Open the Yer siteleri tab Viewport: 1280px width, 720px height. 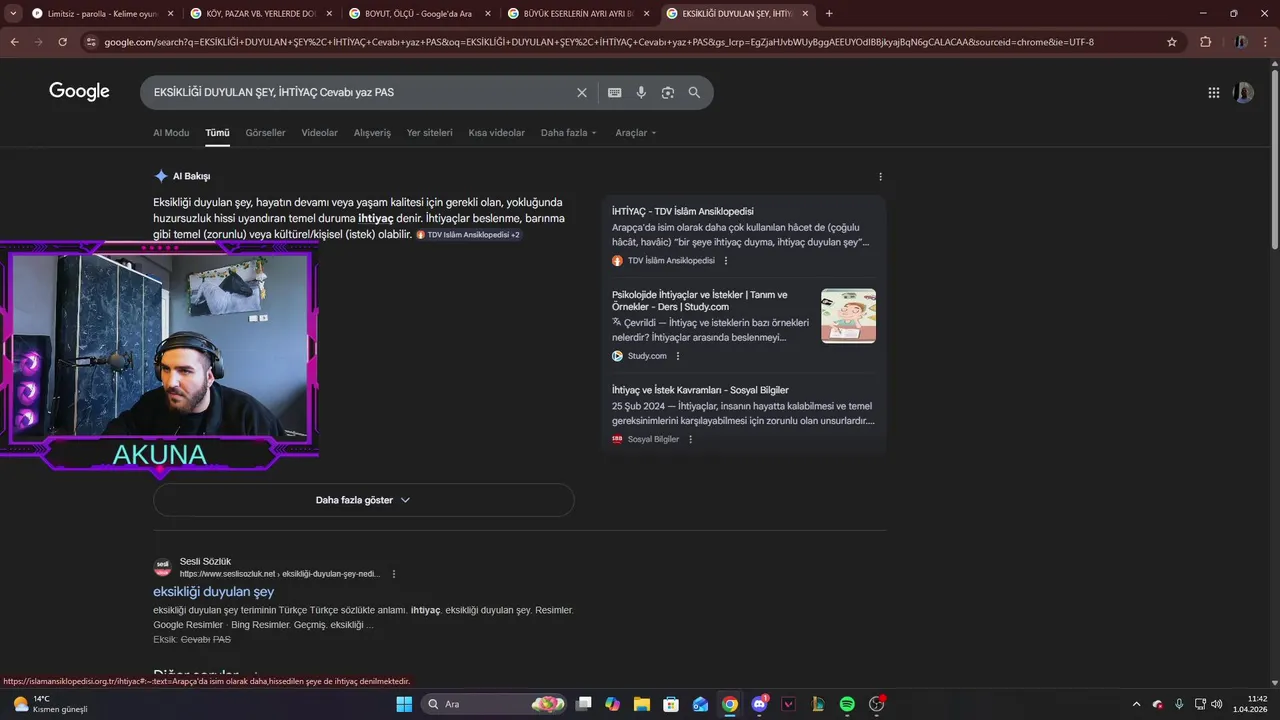[429, 133]
